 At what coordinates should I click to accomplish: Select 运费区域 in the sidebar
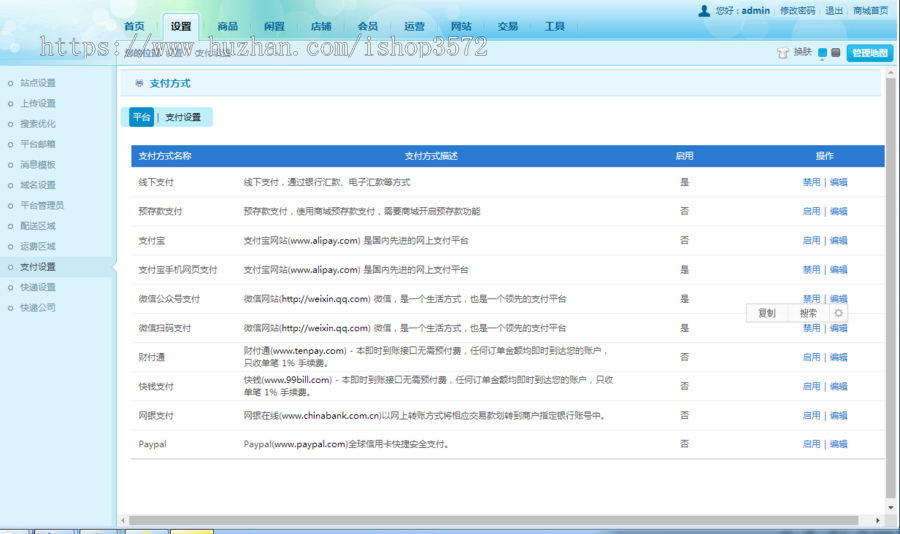click(38, 246)
